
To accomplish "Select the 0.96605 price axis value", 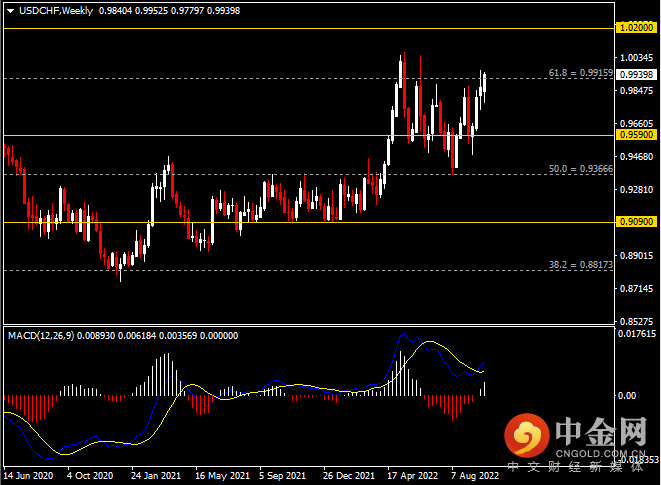I will tap(637, 124).
